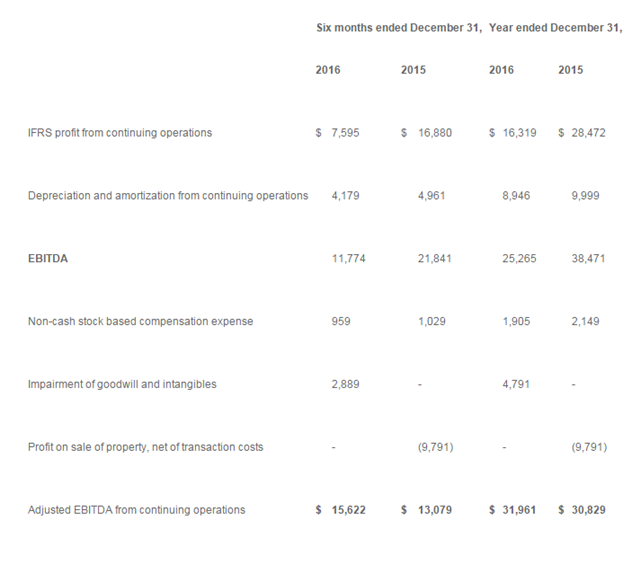Click the 9,999 depreciation value
Screen dimensions: 640x572
(x=585, y=196)
